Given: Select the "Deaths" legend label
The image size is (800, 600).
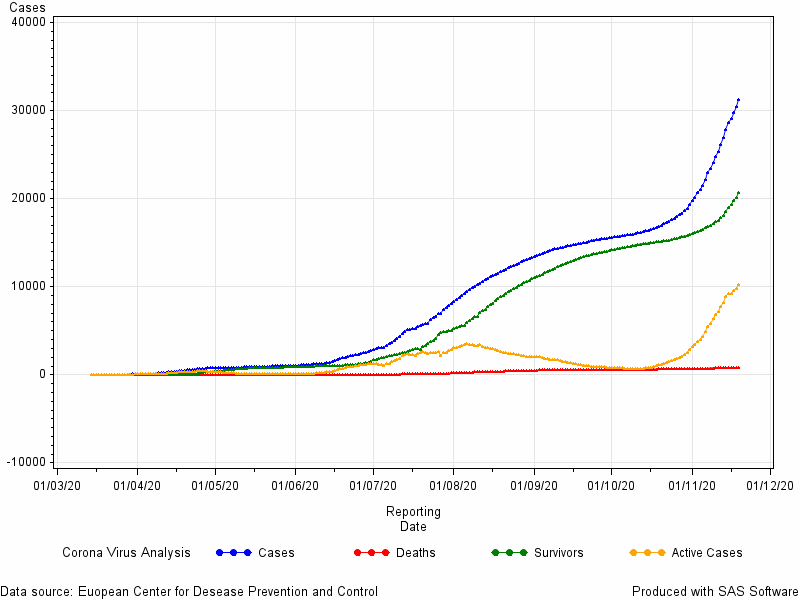Looking at the screenshot, I should click(x=415, y=553).
